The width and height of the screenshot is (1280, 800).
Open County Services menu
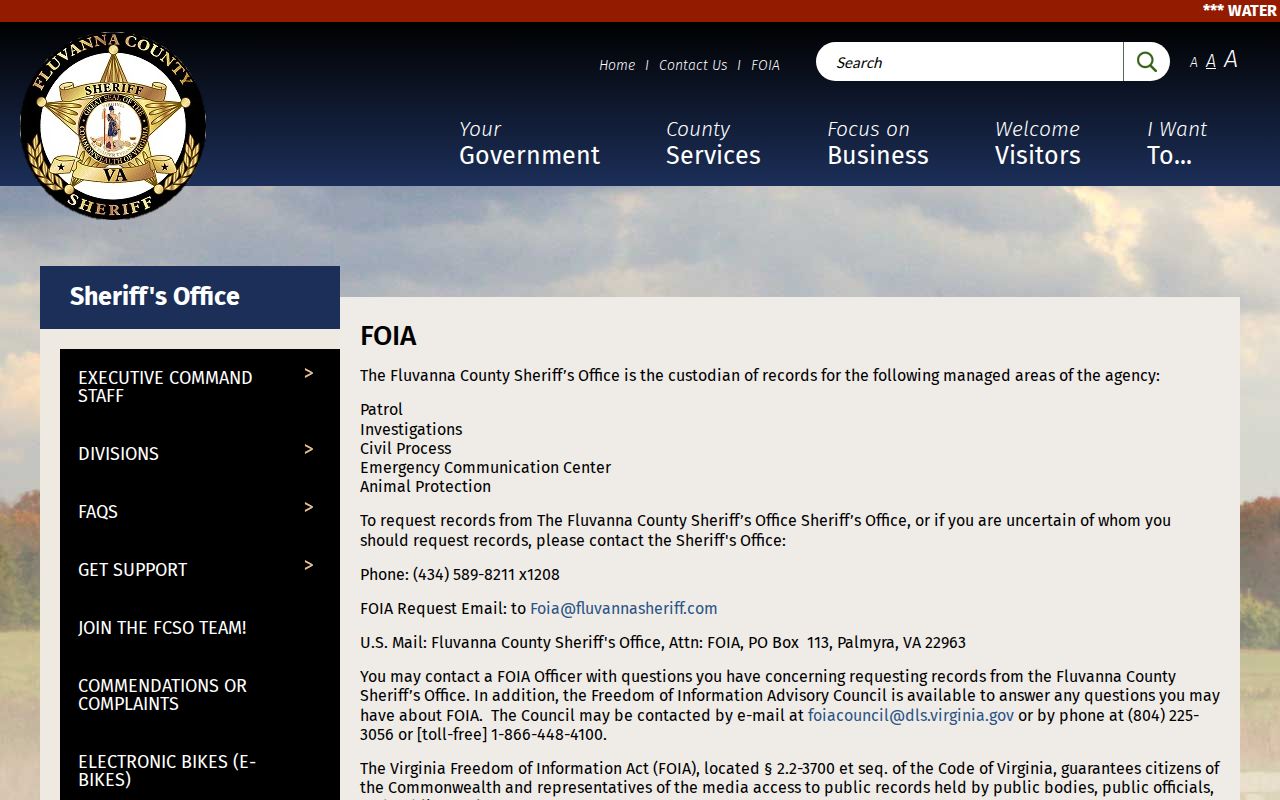713,143
